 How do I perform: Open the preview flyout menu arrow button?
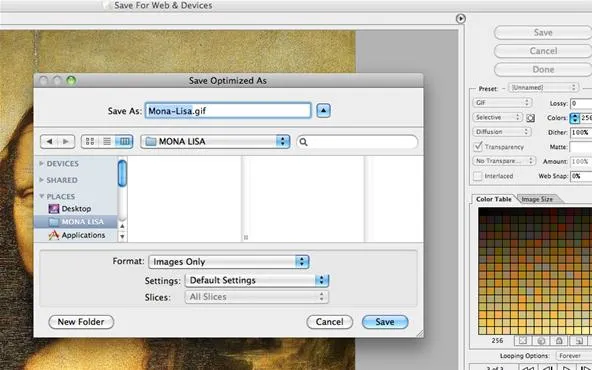coord(461,18)
